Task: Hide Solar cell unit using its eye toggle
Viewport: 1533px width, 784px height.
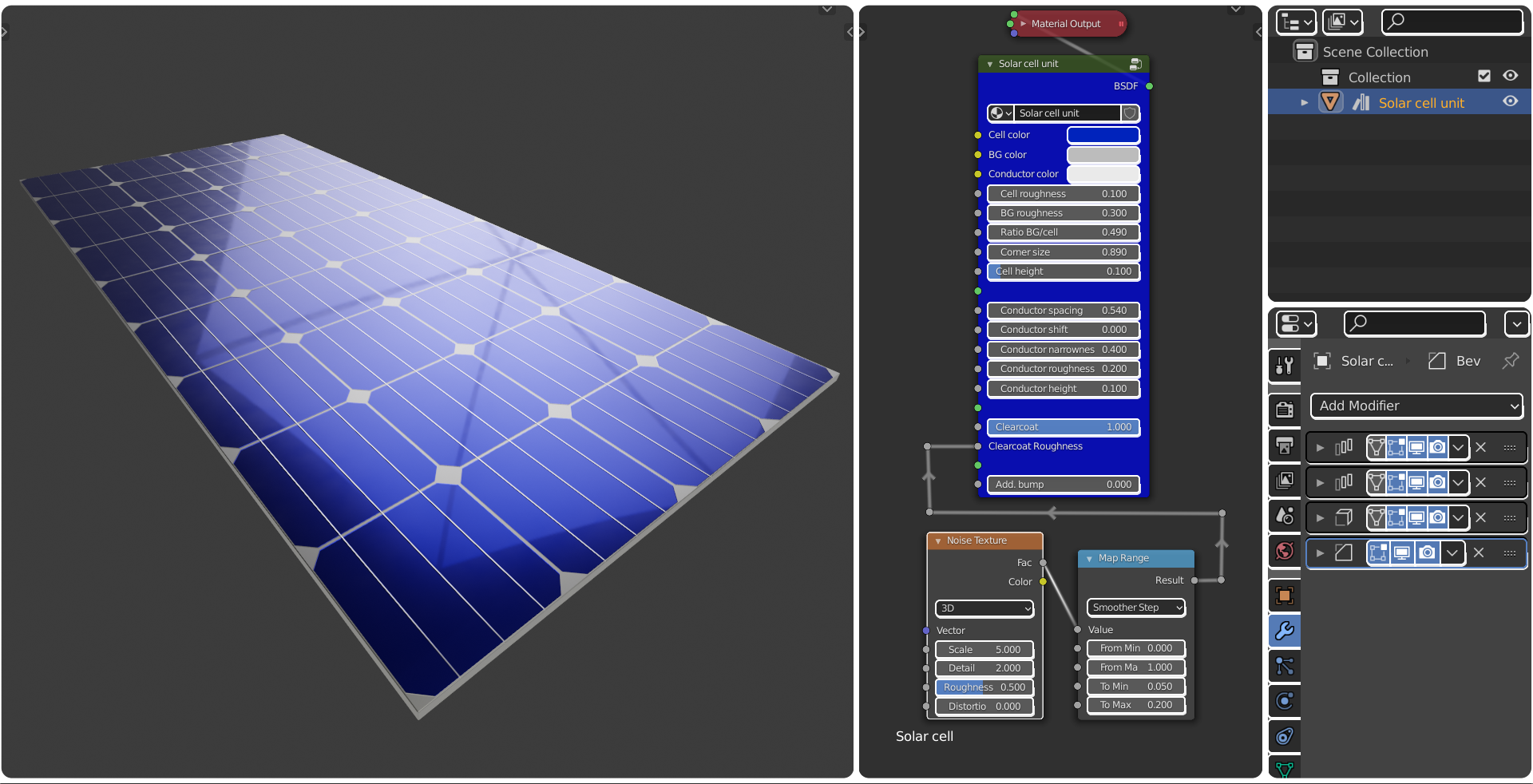Action: (1510, 101)
